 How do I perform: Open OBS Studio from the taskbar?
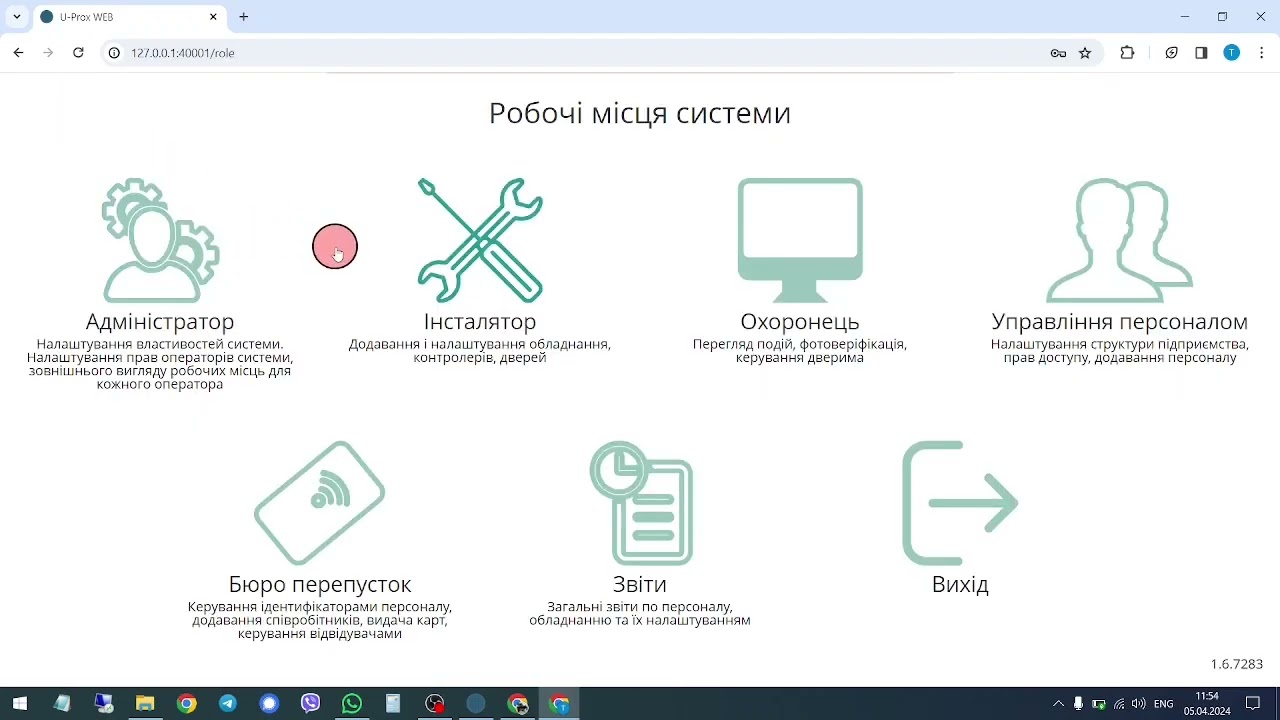pyautogui.click(x=434, y=704)
